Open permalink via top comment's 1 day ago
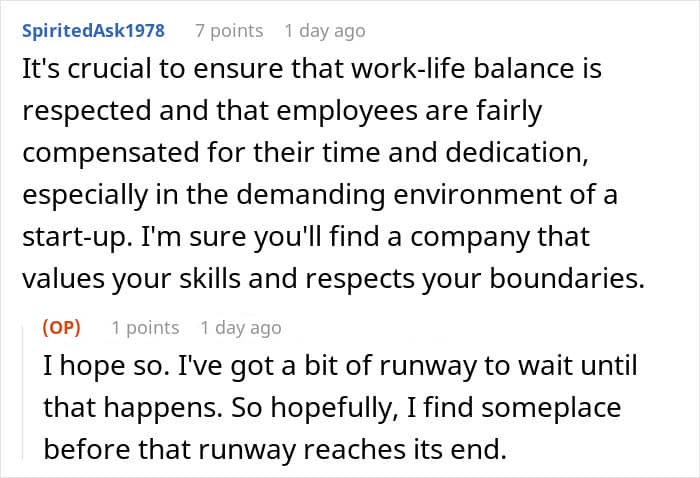The height and width of the screenshot is (478, 700). coord(325,31)
